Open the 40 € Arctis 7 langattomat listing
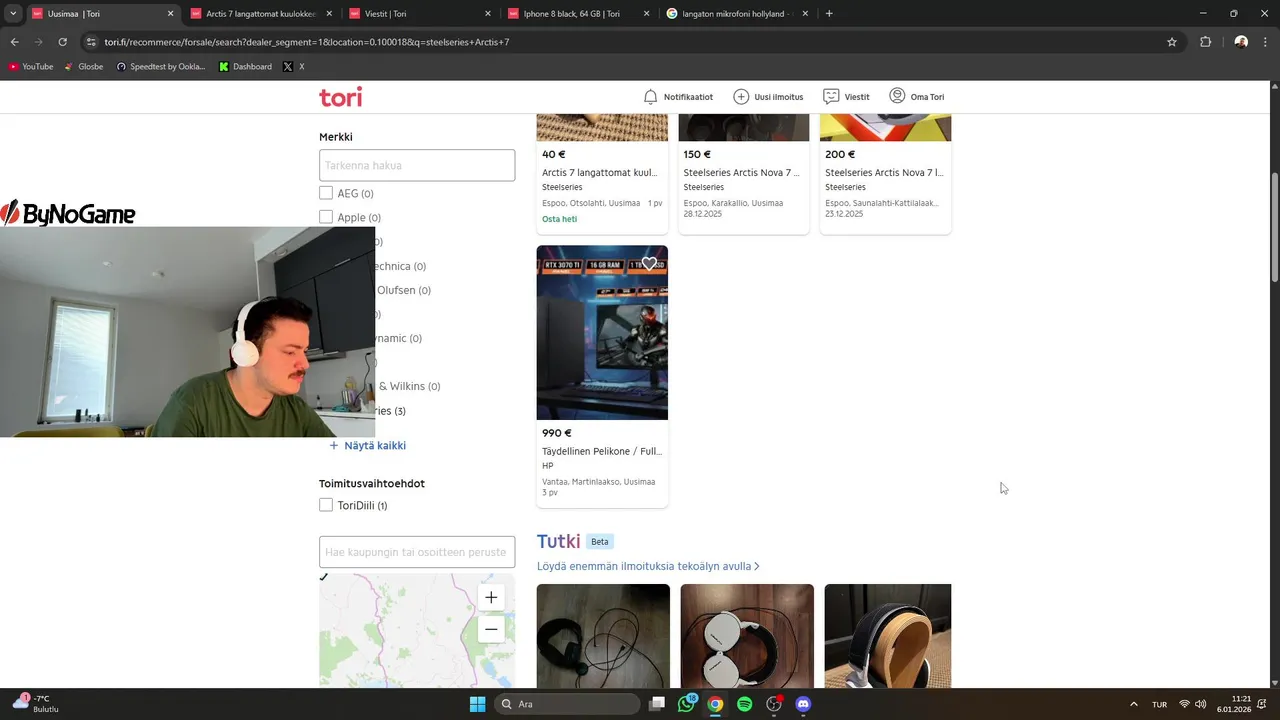The height and width of the screenshot is (720, 1280). 600,173
